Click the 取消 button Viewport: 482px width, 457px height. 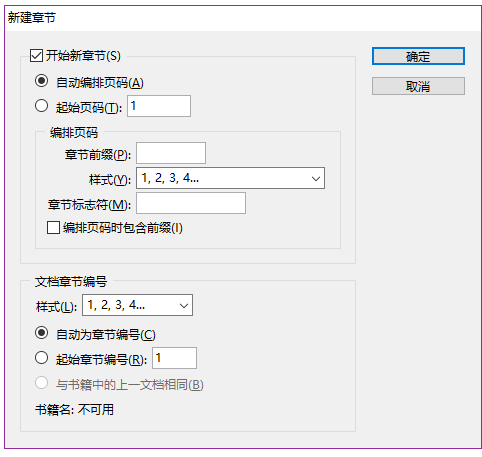(418, 86)
